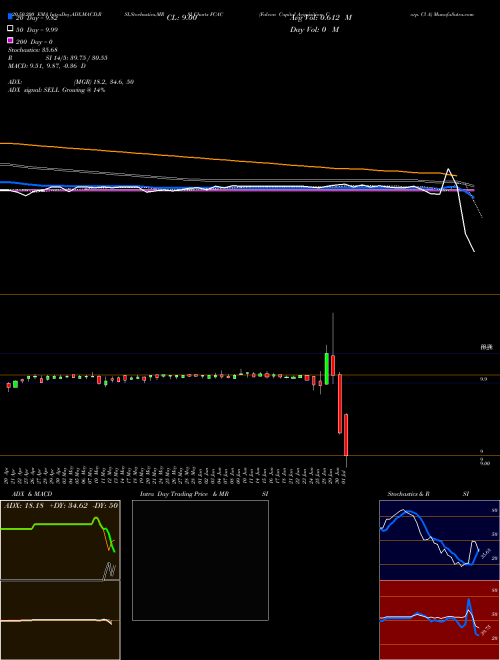Screen dimensions: 500x660
Task: Click the MACD sub-panel below ADX
Action: point(60,620)
